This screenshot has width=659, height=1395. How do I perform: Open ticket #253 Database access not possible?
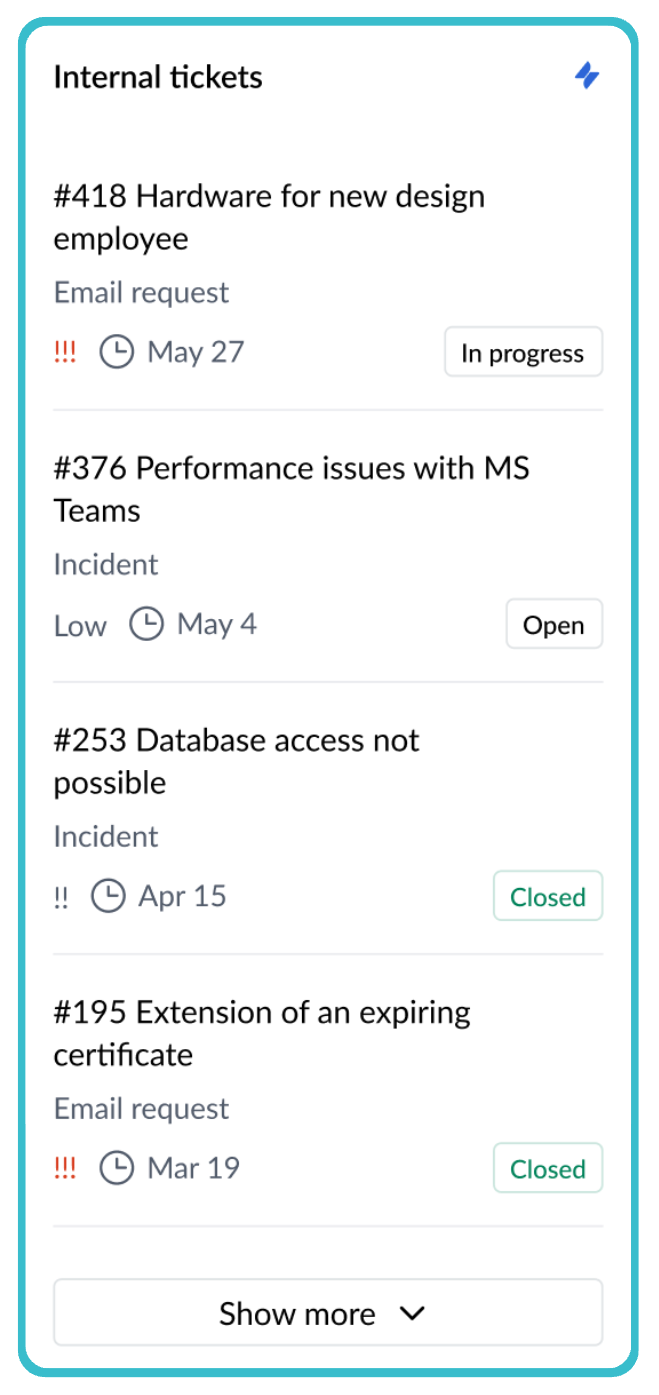pyautogui.click(x=234, y=761)
